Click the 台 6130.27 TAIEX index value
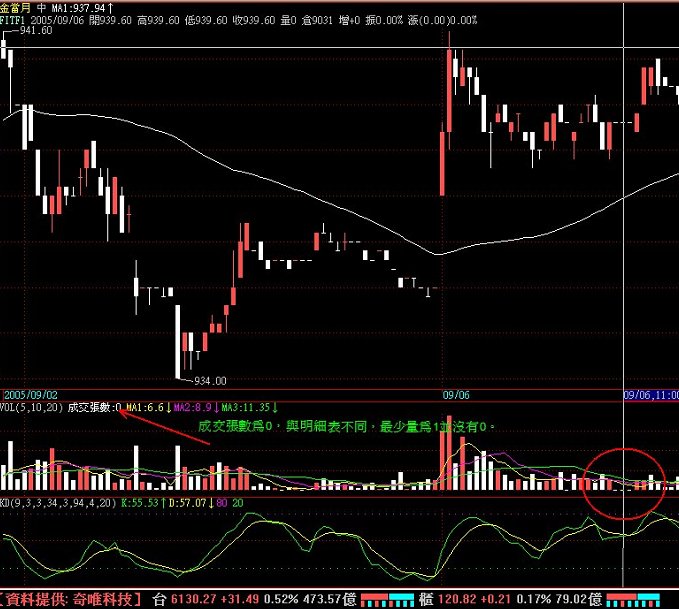 point(184,599)
